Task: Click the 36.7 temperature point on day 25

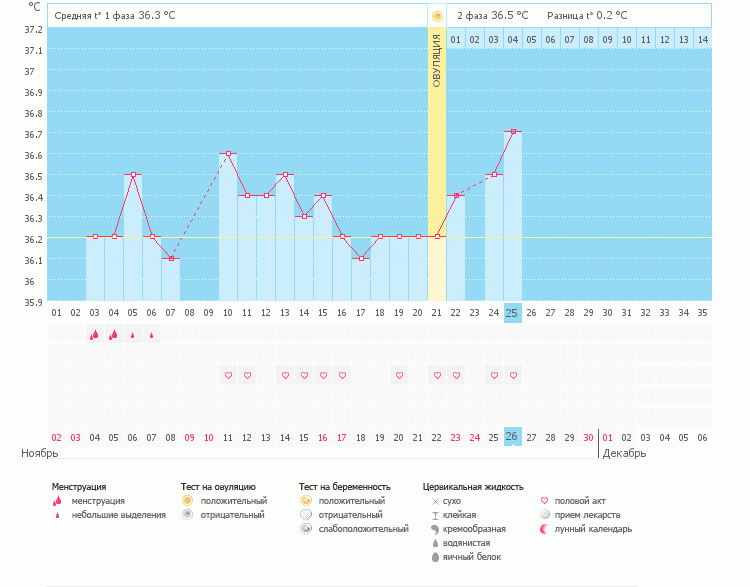Action: pos(513,132)
